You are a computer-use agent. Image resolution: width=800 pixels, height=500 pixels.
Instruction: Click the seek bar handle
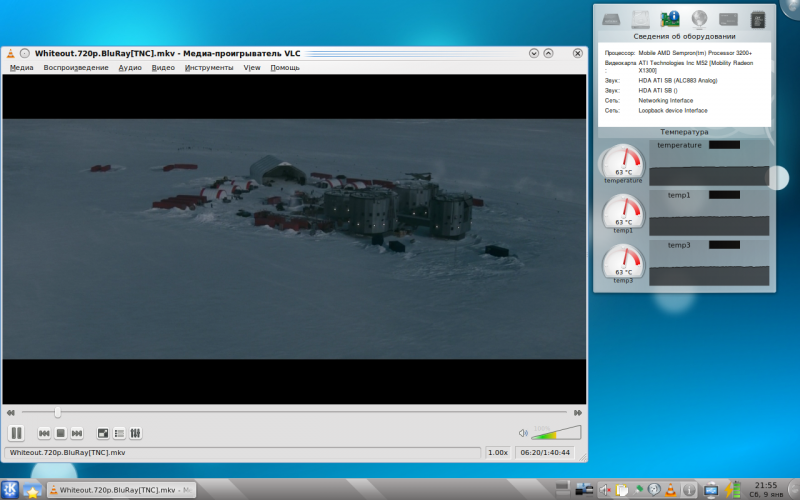[58, 412]
